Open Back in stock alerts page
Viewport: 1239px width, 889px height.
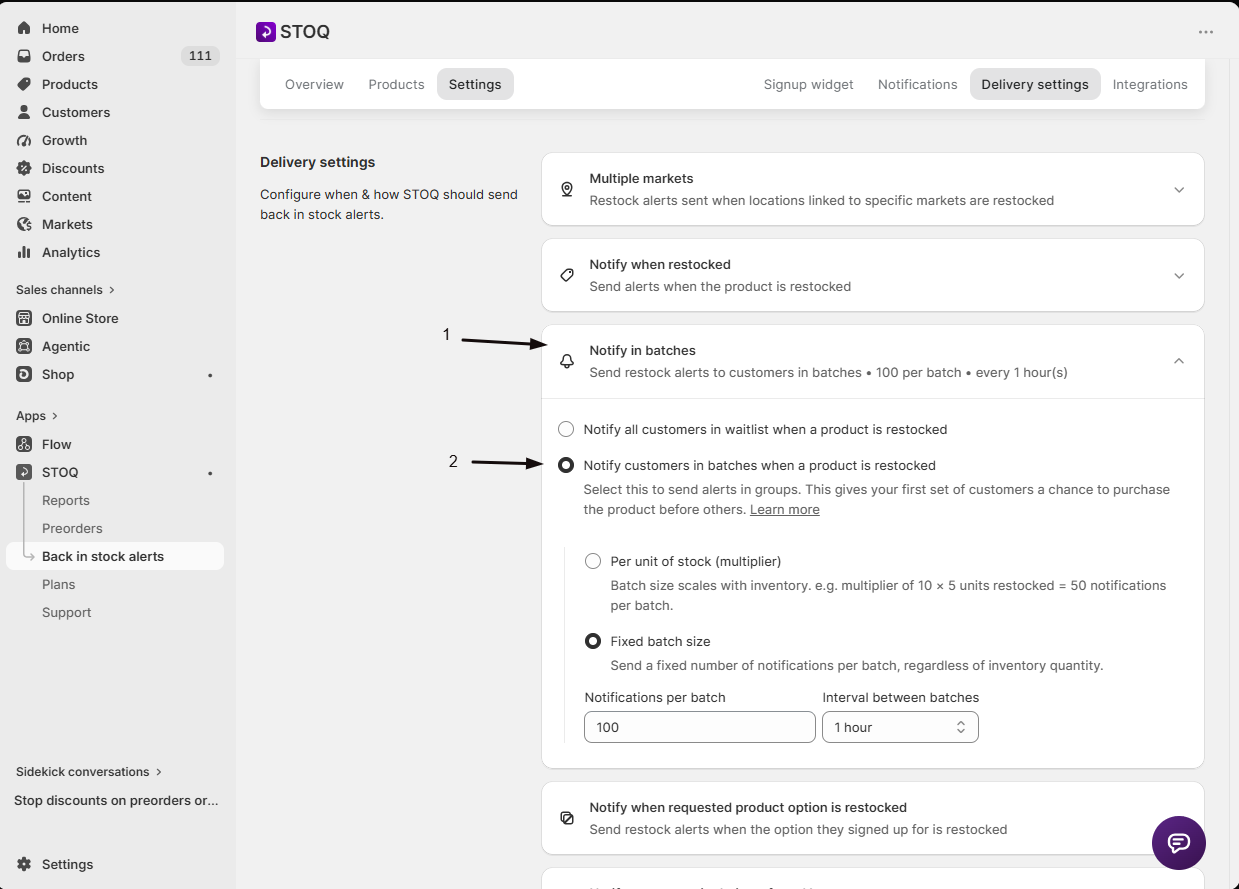[x=115, y=556]
